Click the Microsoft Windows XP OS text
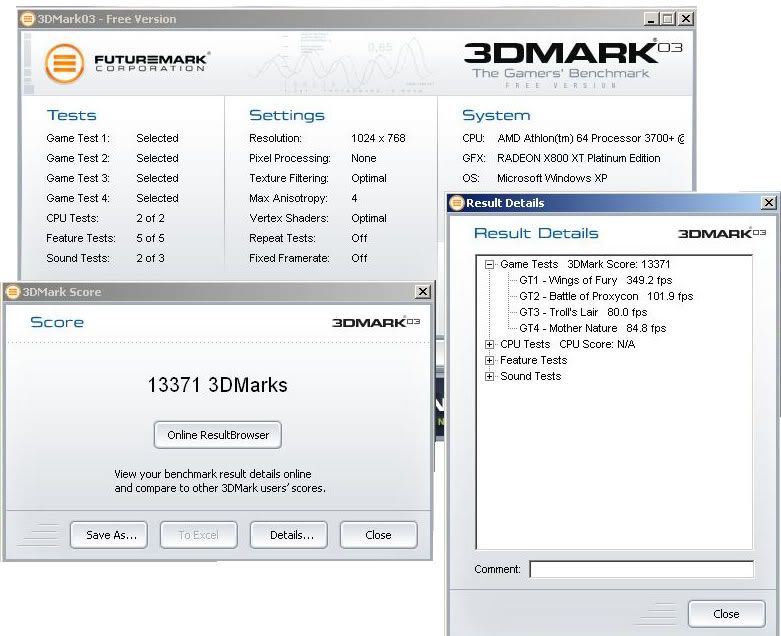The width and height of the screenshot is (781, 636). pyautogui.click(x=552, y=178)
